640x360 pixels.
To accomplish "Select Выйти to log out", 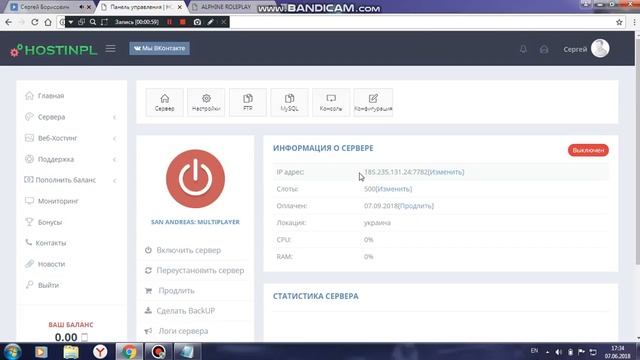I will click(x=48, y=285).
